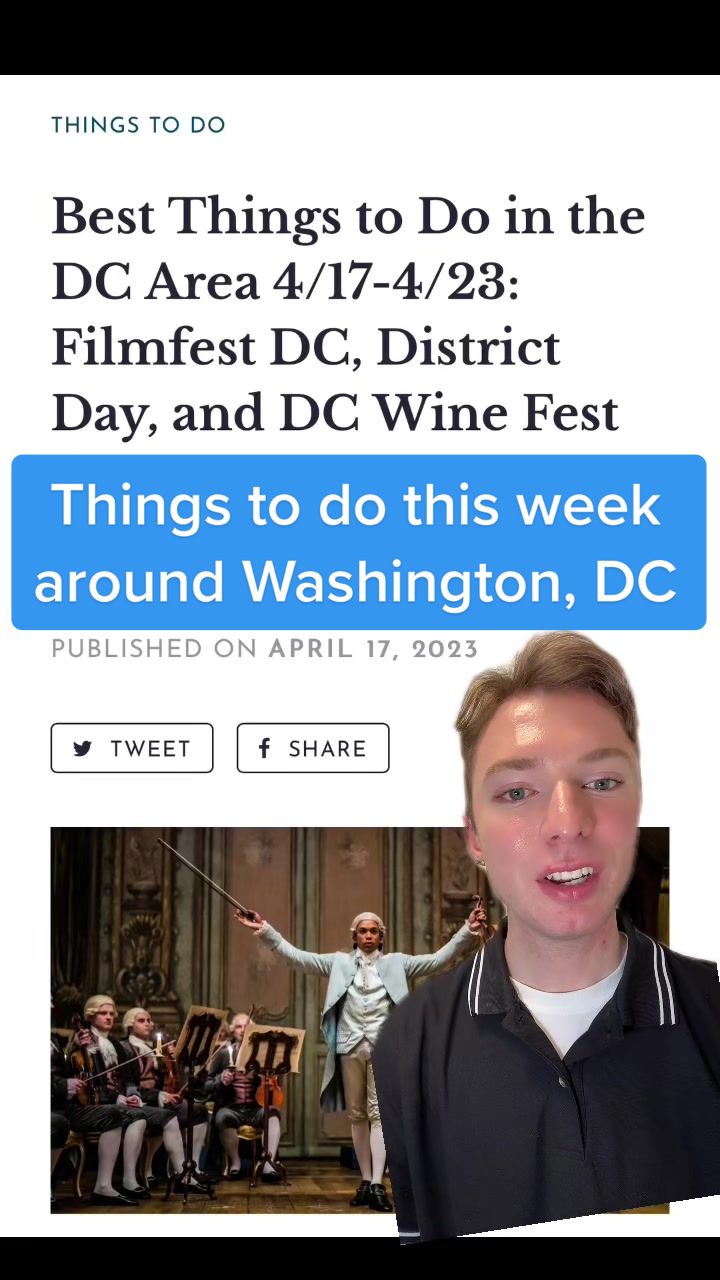Tap 'around Washington, DC' caption line
Image resolution: width=720 pixels, height=1280 pixels.
(x=356, y=580)
